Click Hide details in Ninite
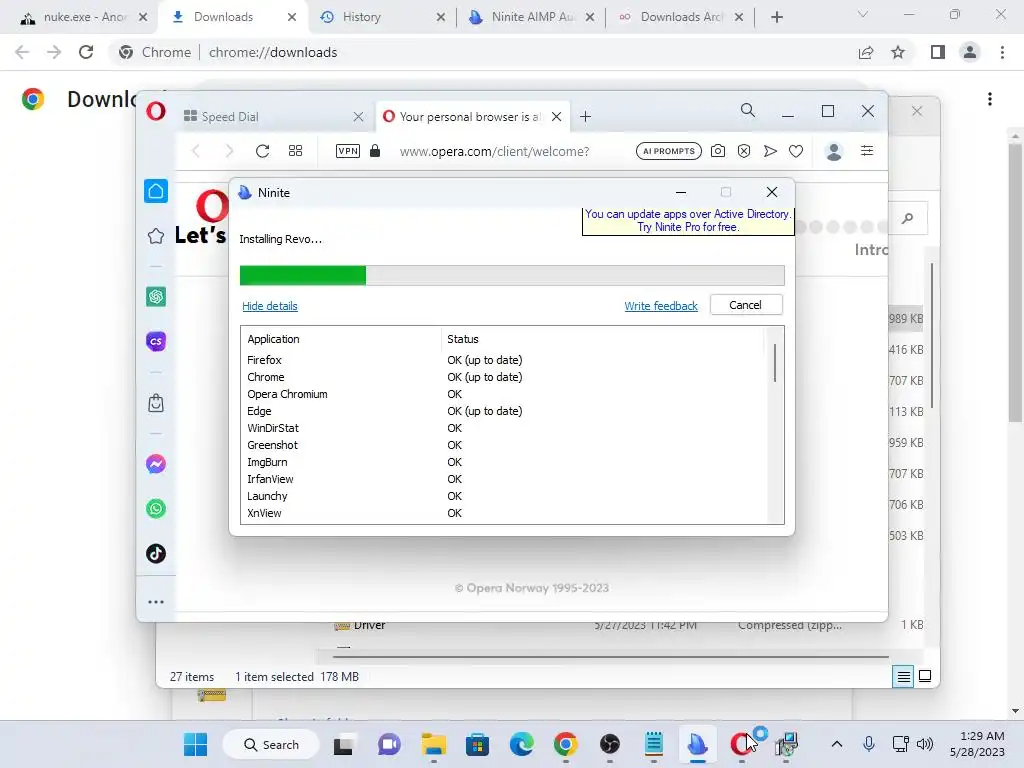The width and height of the screenshot is (1024, 768). pos(270,306)
